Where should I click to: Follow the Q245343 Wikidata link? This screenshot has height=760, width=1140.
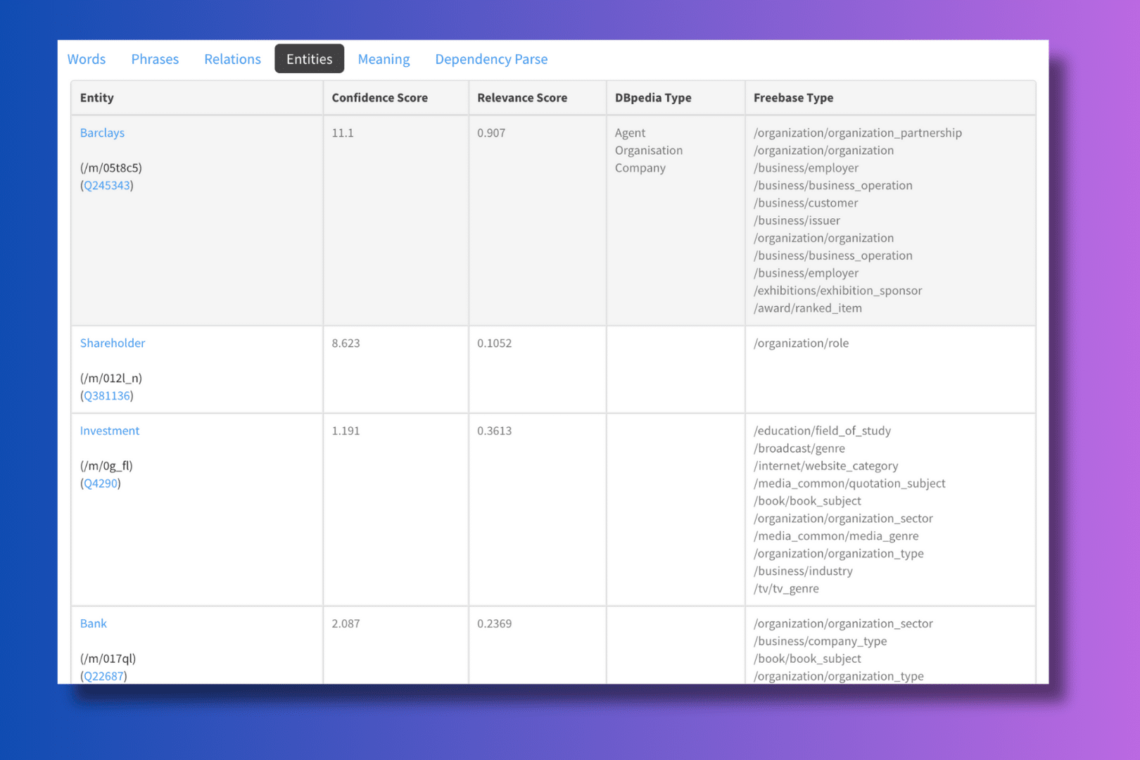pos(107,185)
